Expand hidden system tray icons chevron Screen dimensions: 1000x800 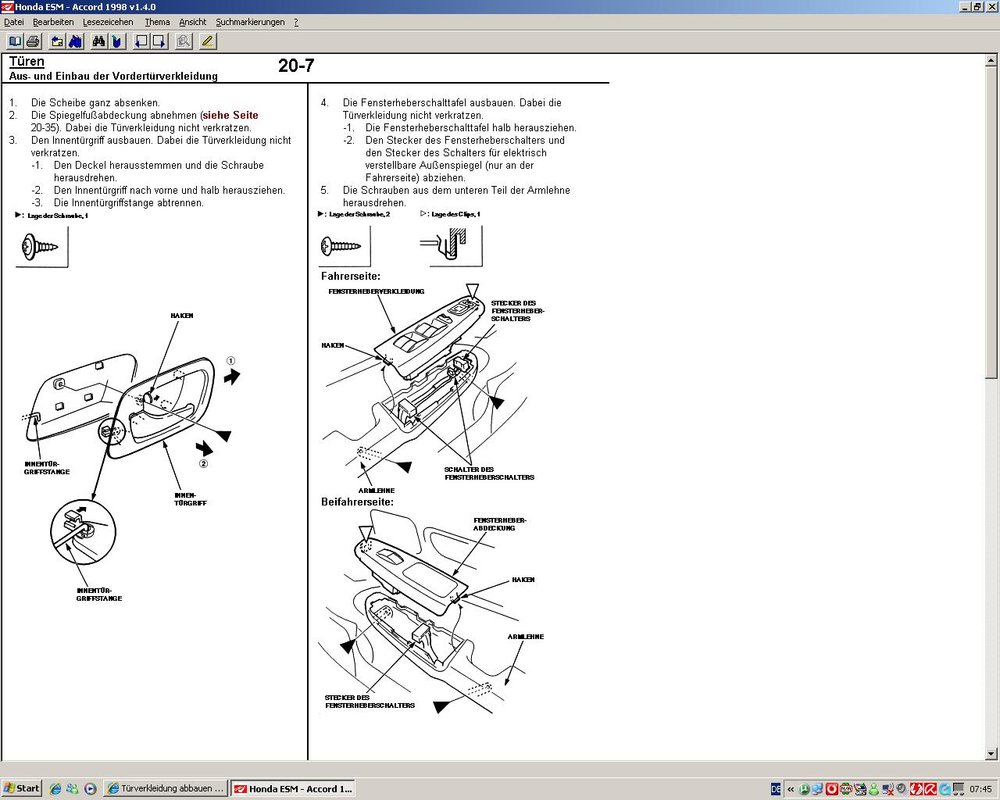[789, 788]
